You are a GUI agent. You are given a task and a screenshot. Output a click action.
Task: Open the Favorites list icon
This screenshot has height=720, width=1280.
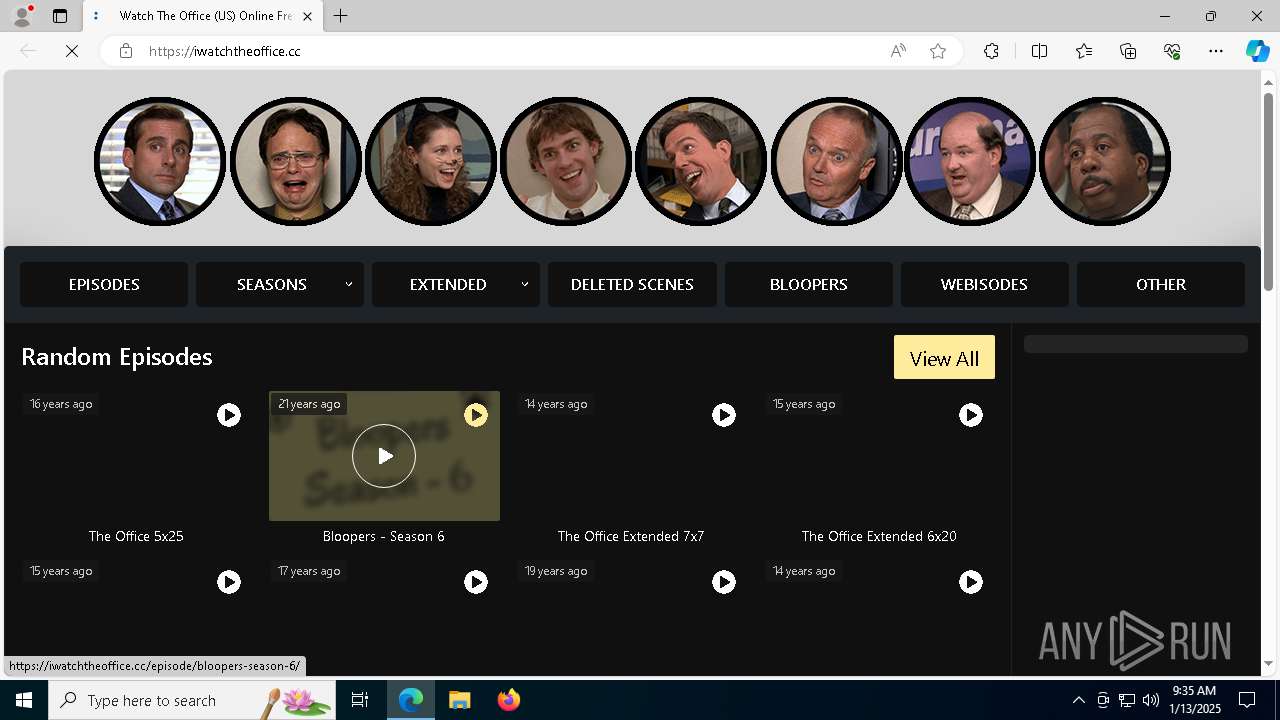[1084, 51]
